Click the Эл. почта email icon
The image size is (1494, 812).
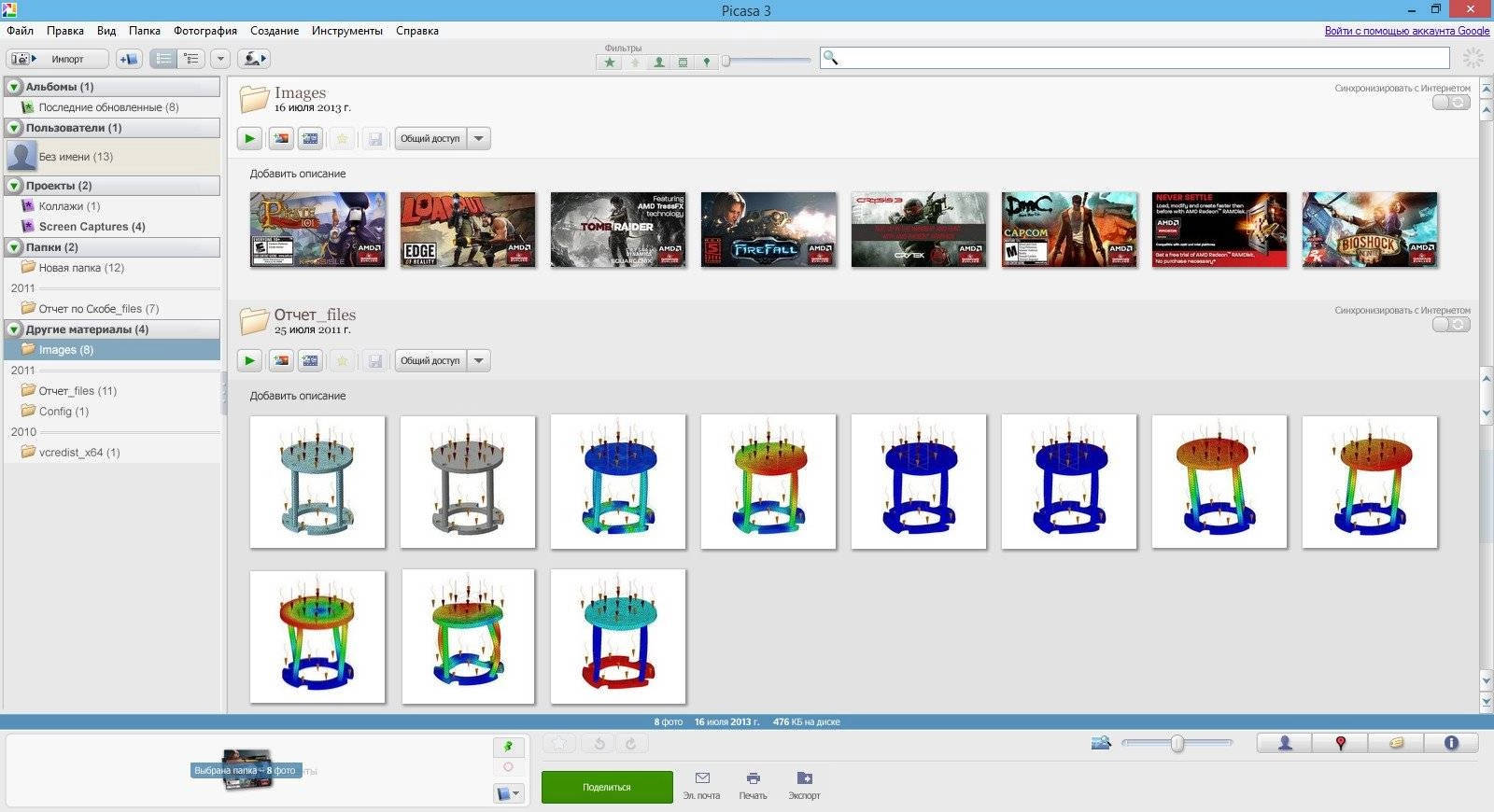[702, 785]
